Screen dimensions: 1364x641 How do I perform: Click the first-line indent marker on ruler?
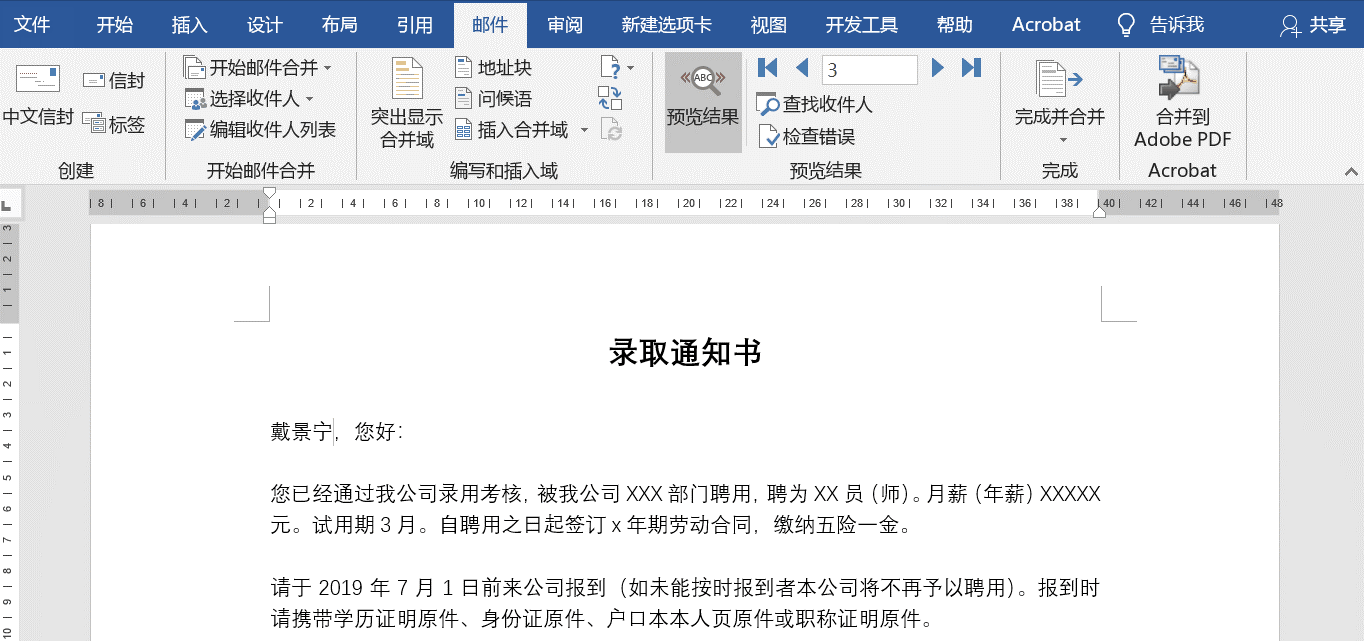pyautogui.click(x=269, y=193)
